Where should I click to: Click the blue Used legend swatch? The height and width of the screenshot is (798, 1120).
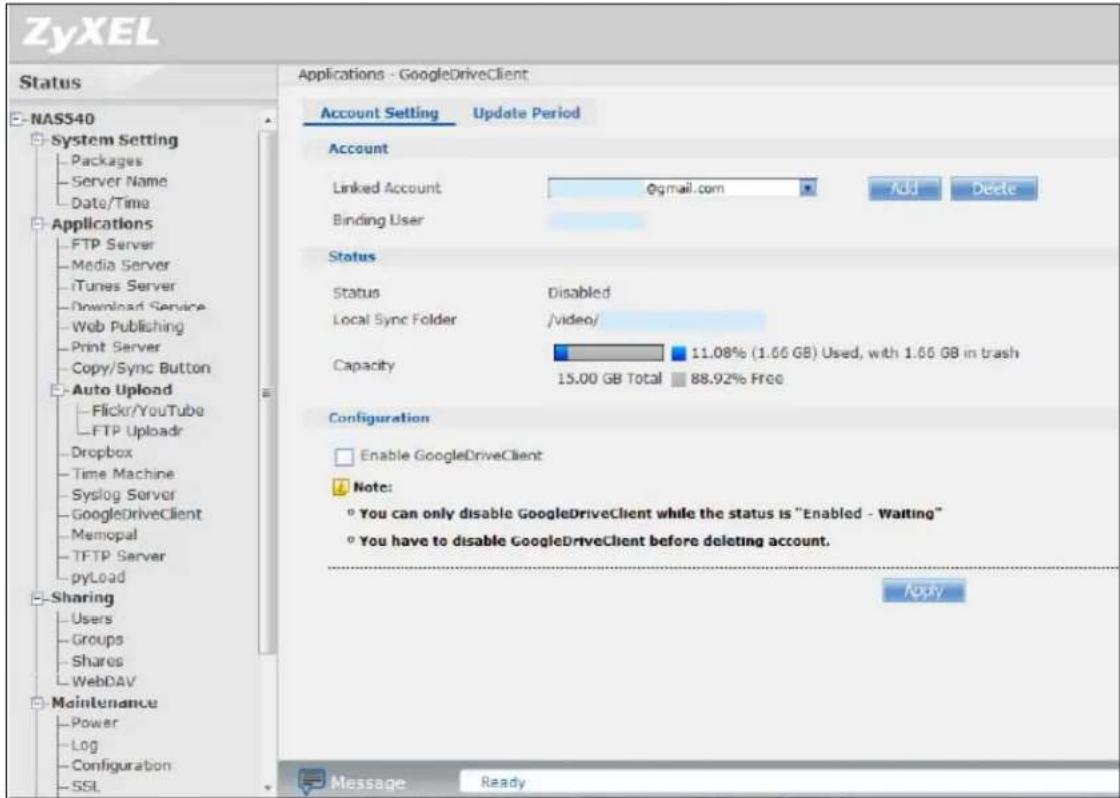(679, 353)
